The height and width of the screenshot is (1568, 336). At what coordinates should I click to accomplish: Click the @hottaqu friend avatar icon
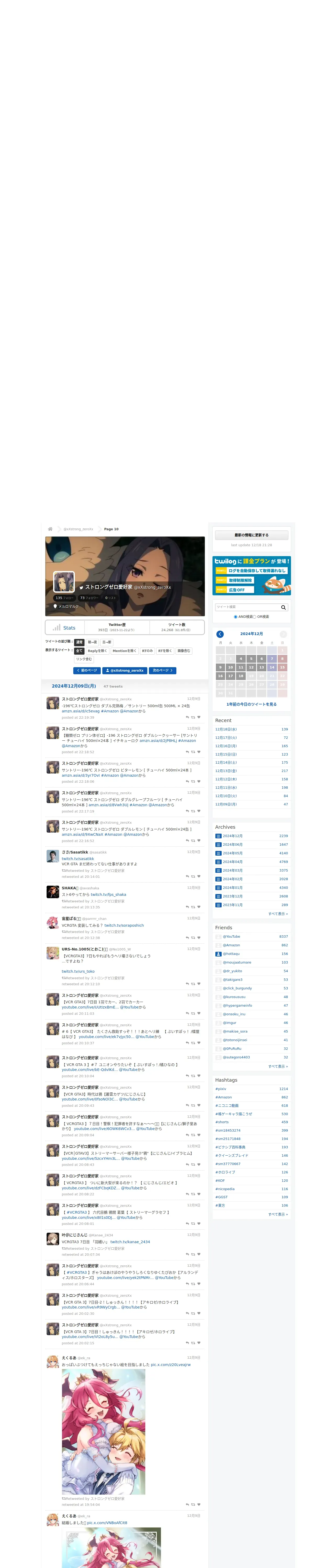218,954
